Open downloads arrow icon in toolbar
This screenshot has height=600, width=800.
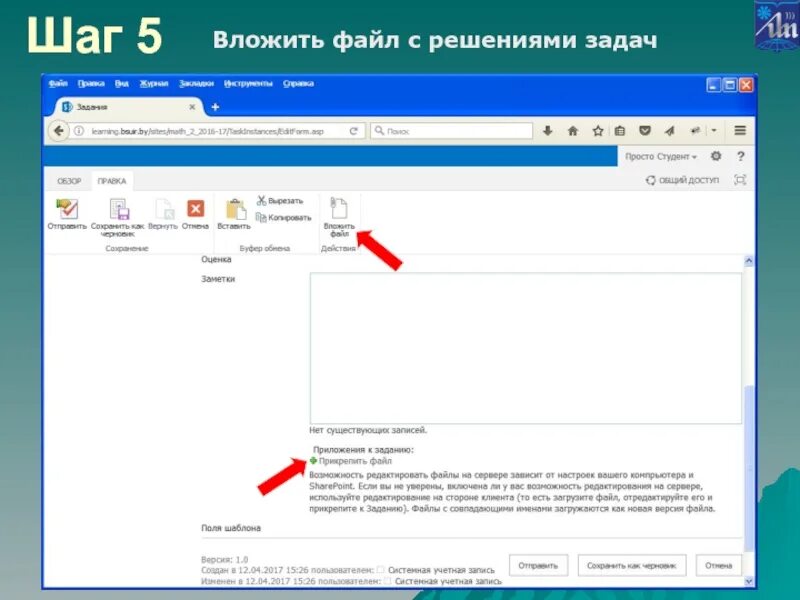(x=547, y=131)
